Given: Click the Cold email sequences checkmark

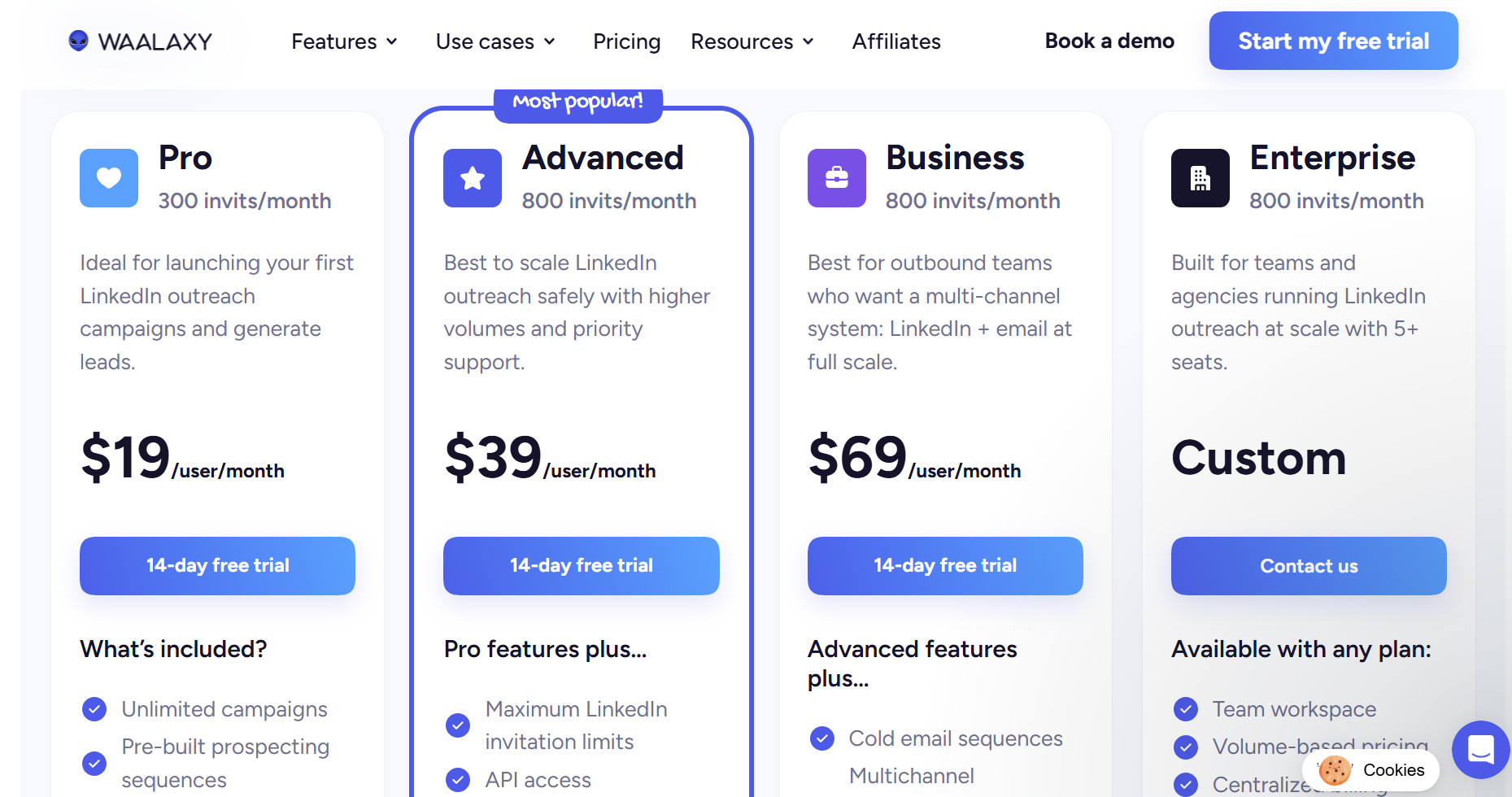Looking at the screenshot, I should (x=822, y=738).
